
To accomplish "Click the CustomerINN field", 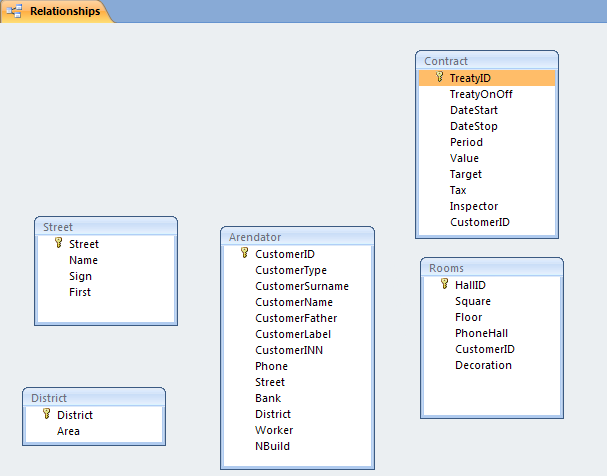I will [x=289, y=350].
